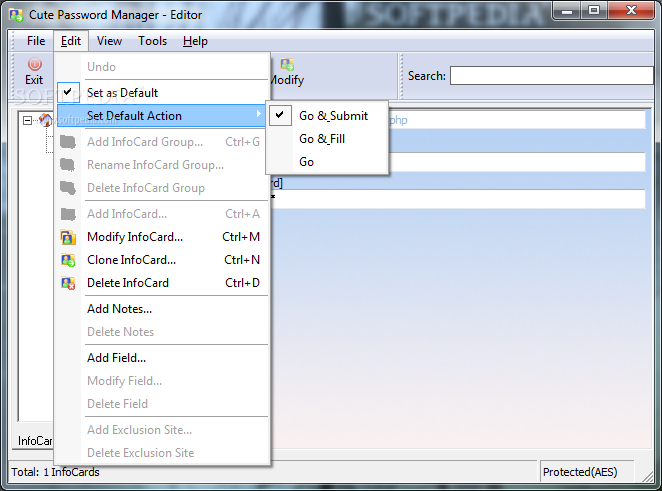Choose Add Field... menu entry
The height and width of the screenshot is (491, 662).
tap(163, 358)
